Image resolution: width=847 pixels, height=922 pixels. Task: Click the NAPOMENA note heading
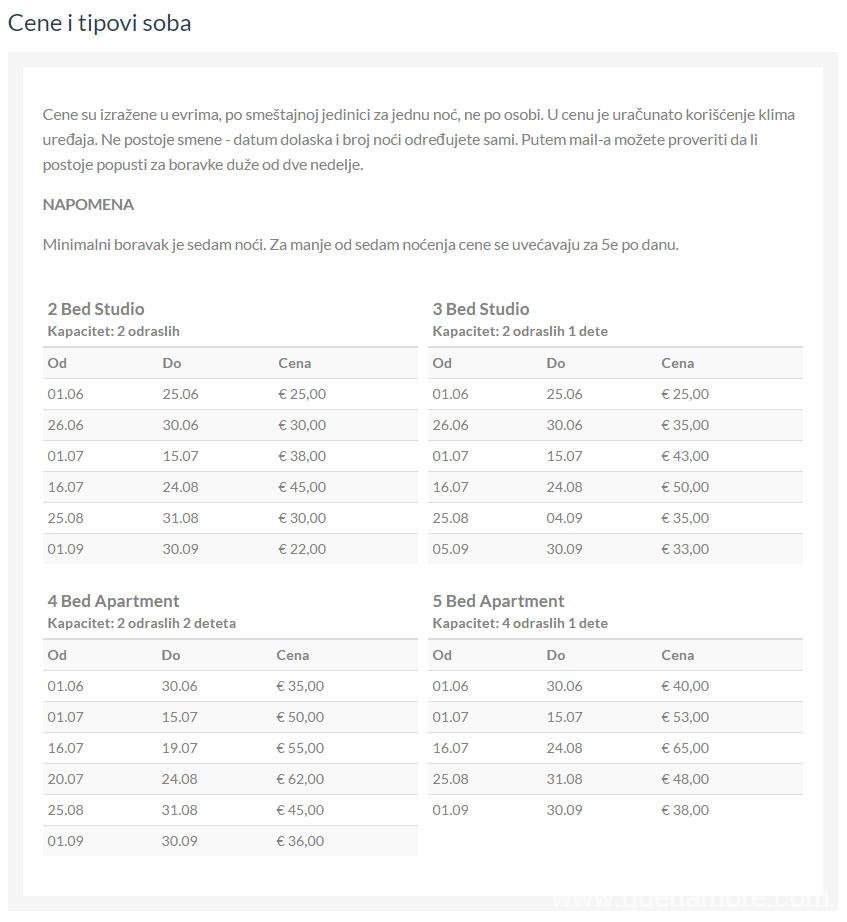(x=88, y=205)
